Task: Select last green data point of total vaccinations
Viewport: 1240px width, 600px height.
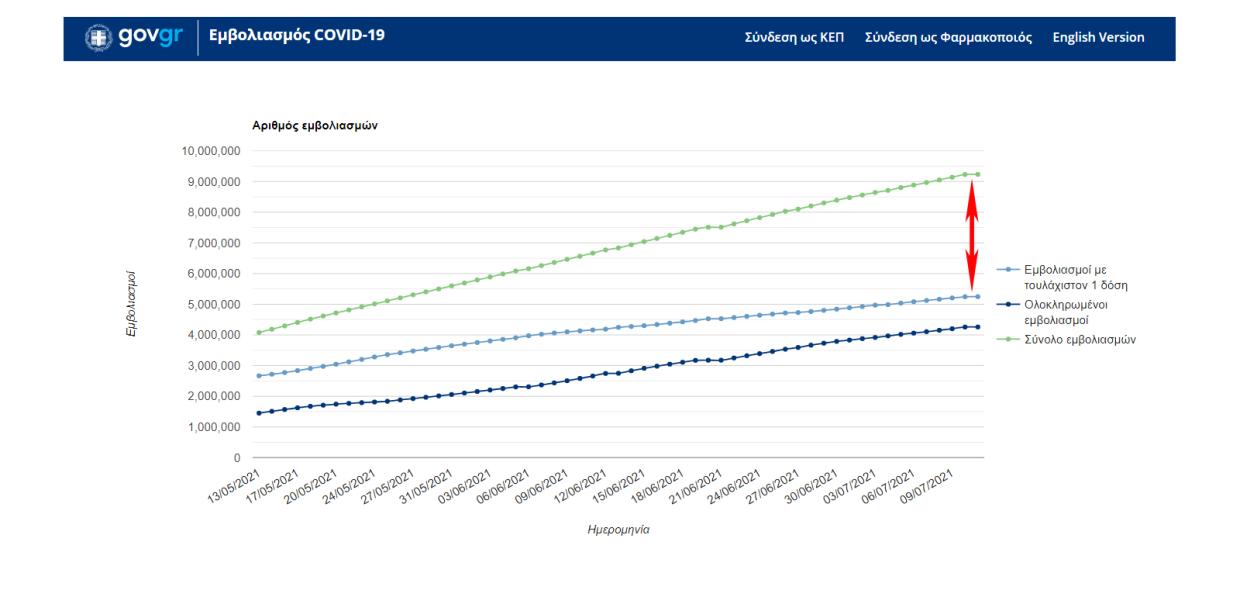Action: (x=977, y=174)
